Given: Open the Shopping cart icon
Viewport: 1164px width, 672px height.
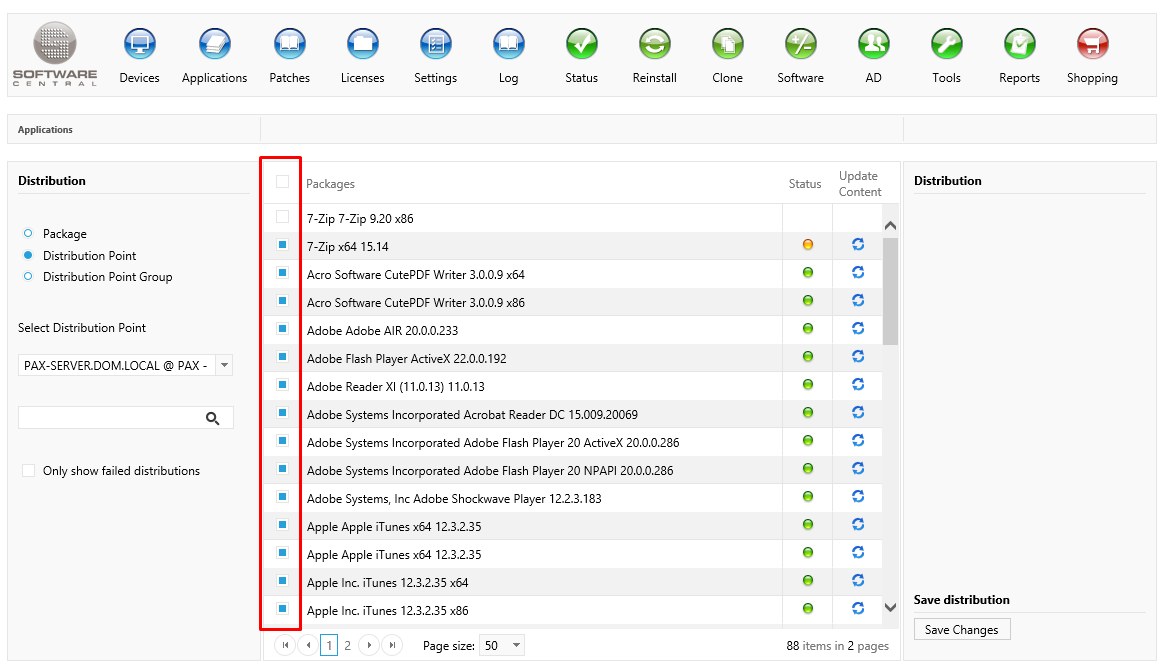Looking at the screenshot, I should (x=1092, y=45).
